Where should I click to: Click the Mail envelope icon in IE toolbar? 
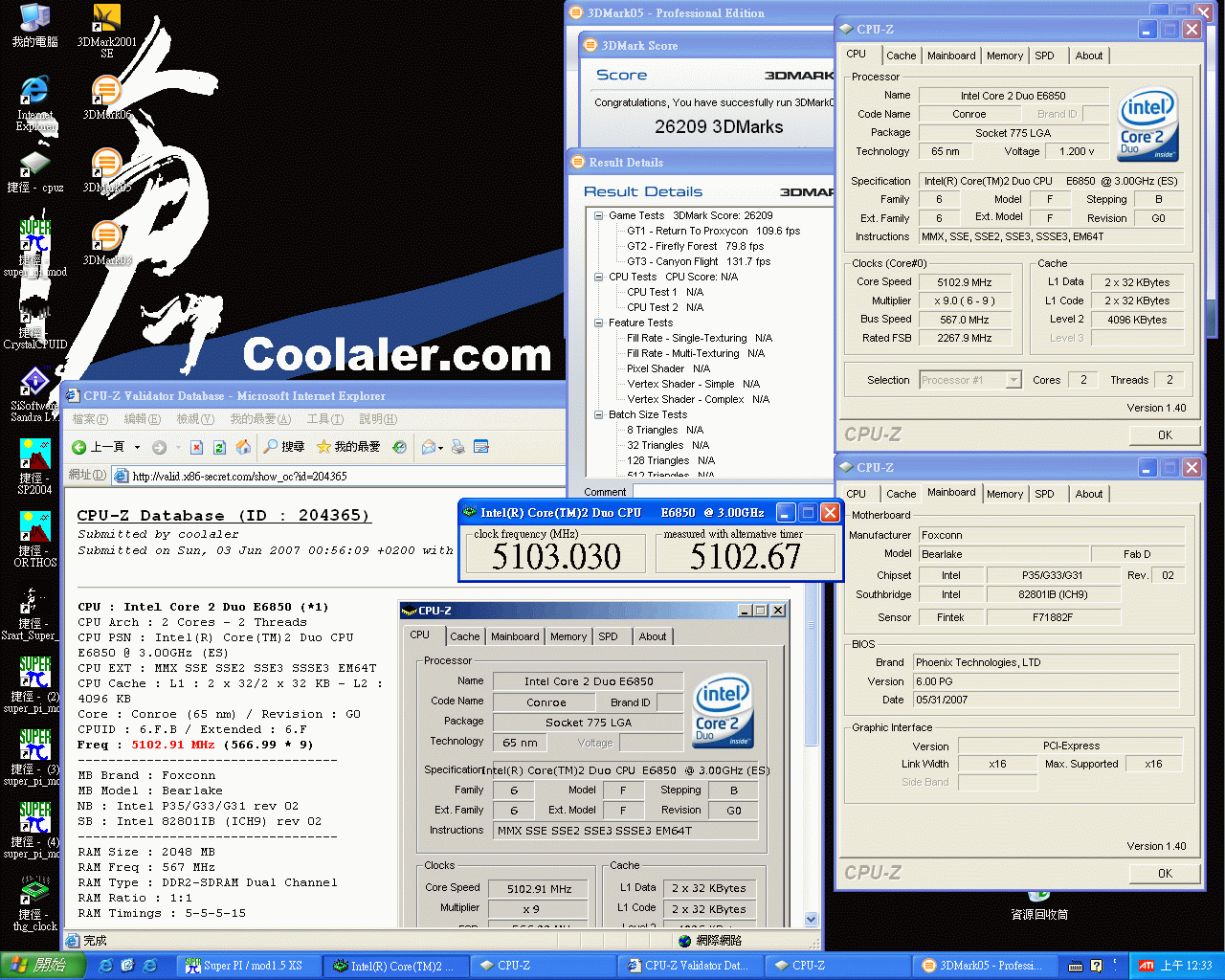[x=429, y=447]
